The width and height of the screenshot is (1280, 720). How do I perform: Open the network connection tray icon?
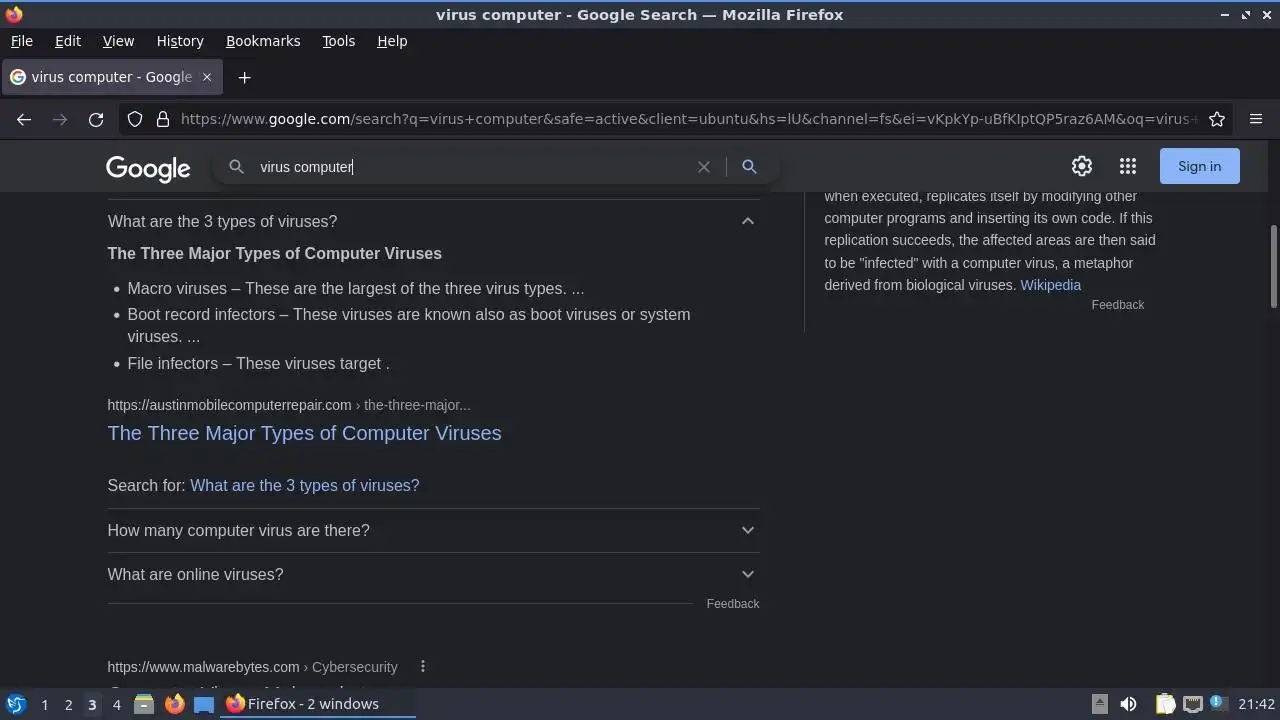[x=1192, y=704]
